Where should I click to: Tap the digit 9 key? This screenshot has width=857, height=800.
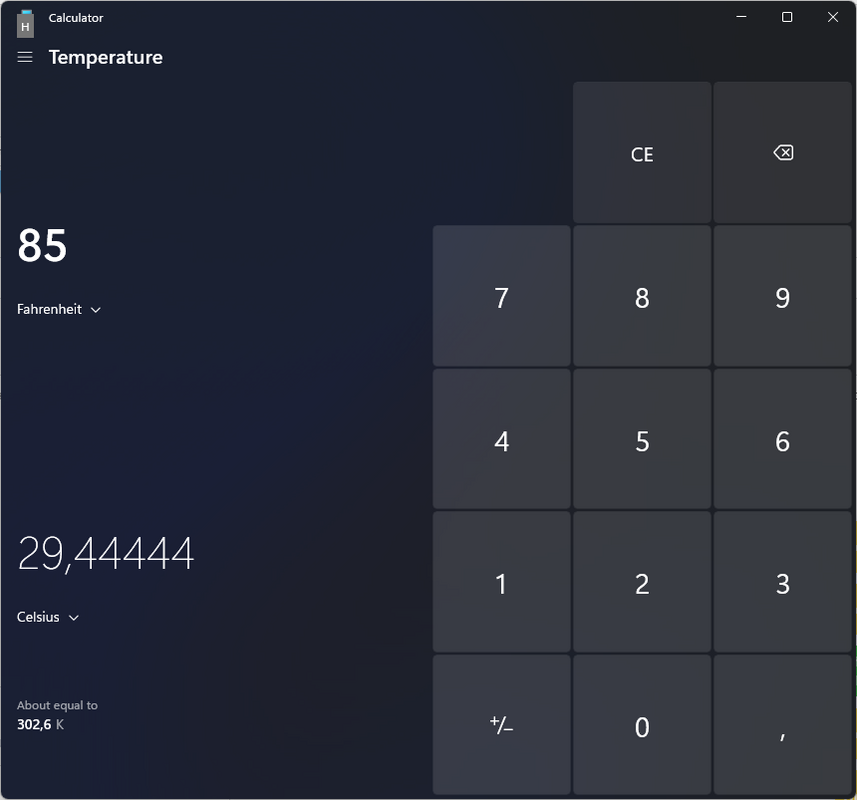[783, 296]
